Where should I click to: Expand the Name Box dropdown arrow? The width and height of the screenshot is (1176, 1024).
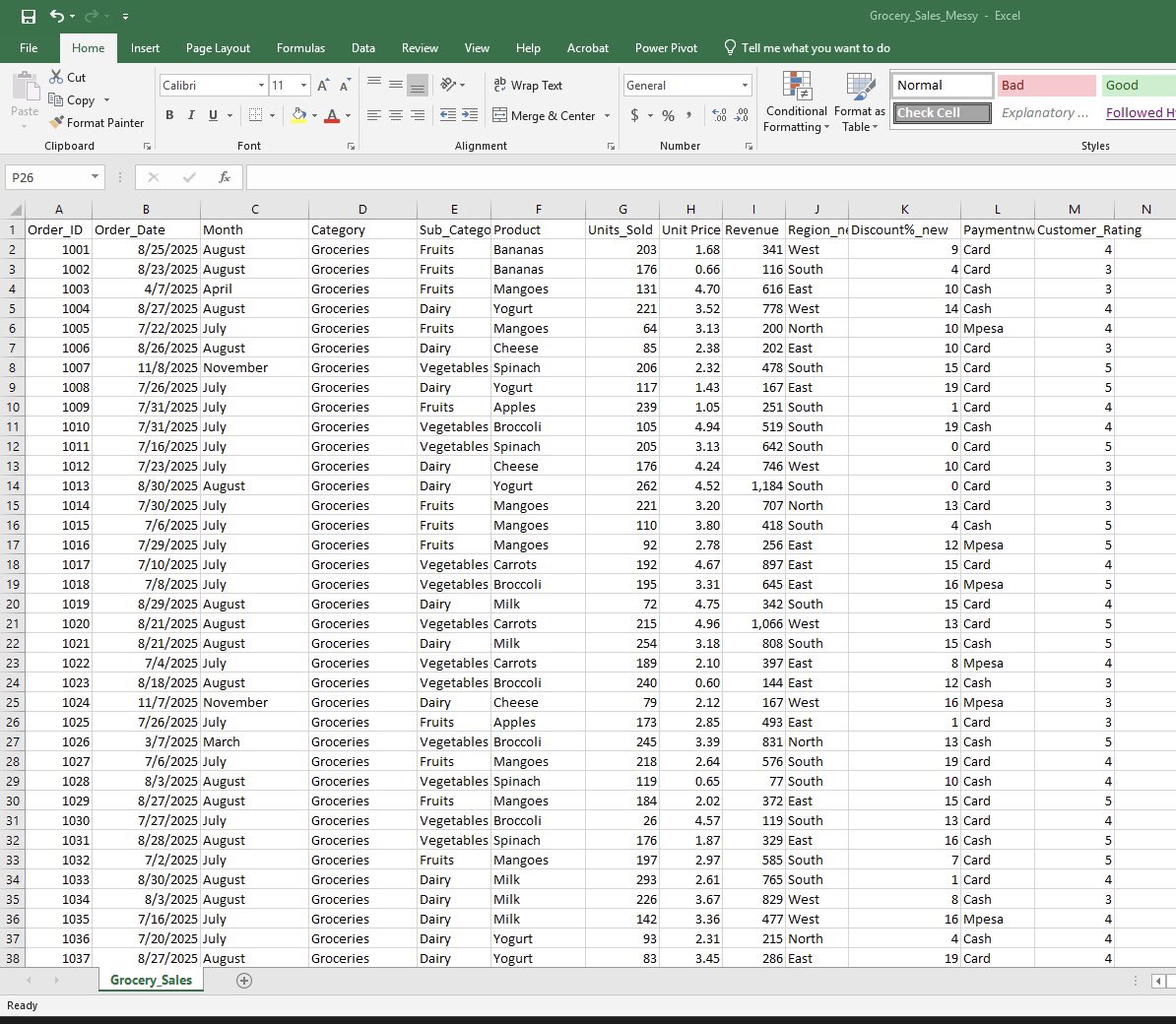coord(95,177)
